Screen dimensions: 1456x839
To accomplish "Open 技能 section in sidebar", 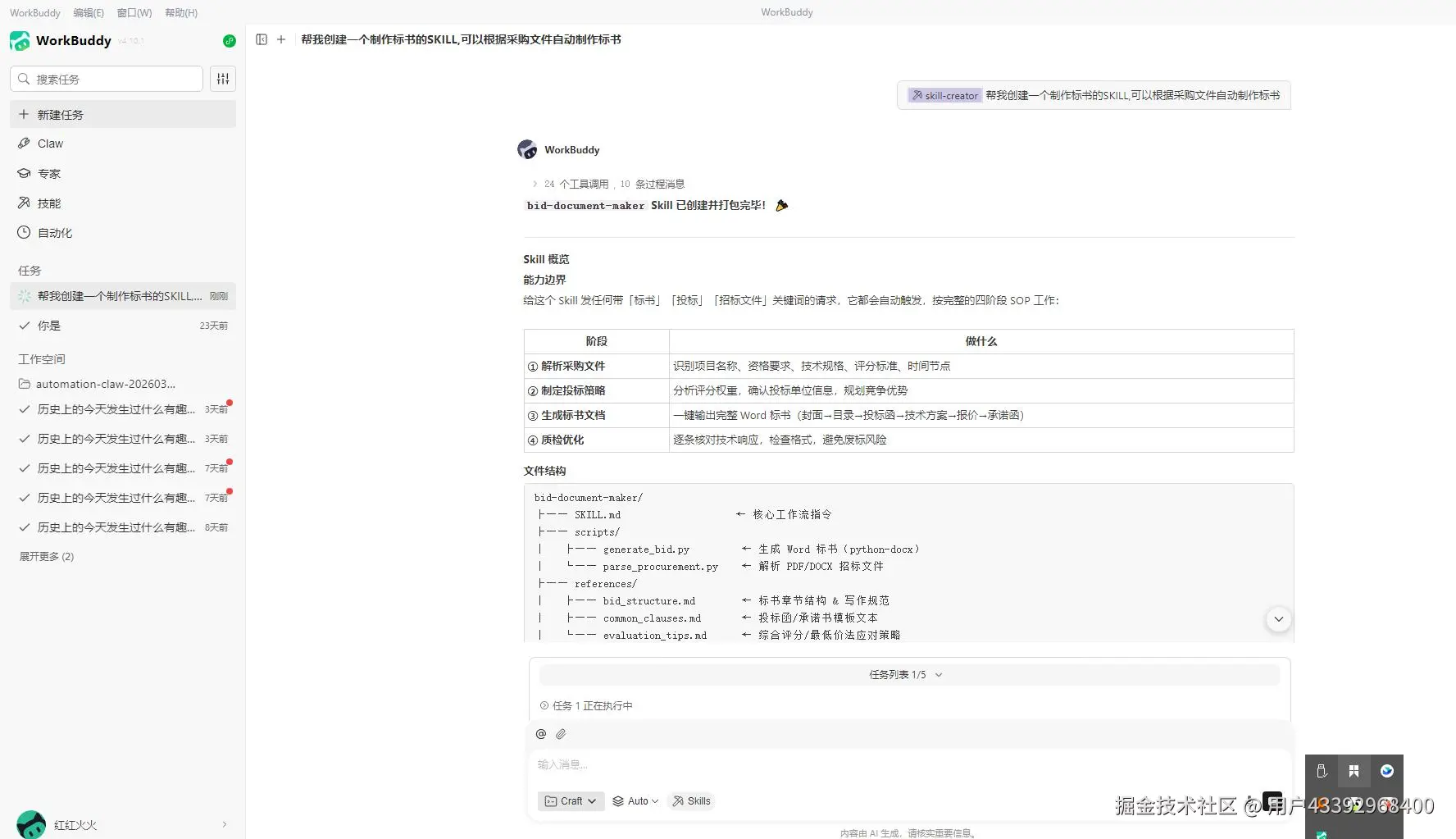I will 123,203.
